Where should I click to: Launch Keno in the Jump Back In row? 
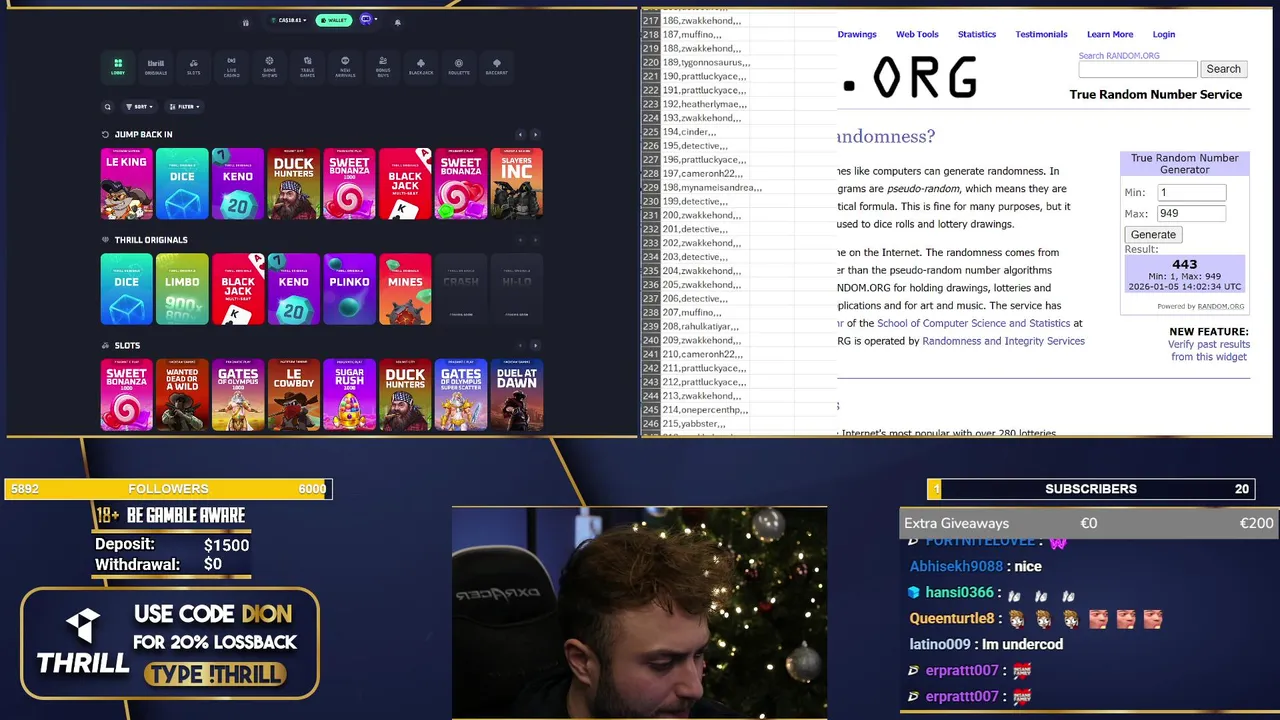click(238, 184)
